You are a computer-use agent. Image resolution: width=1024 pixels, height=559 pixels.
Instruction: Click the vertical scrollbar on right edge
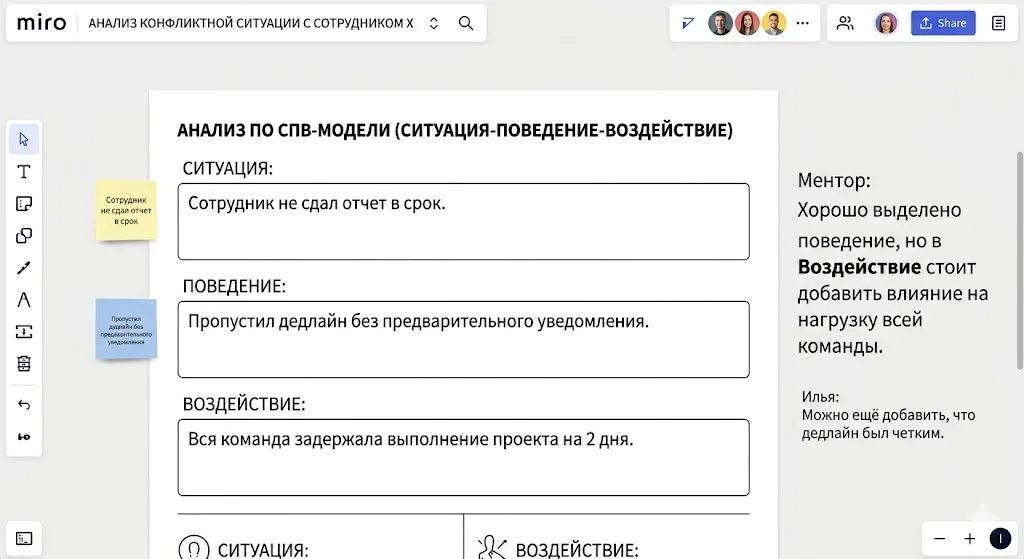[x=1019, y=260]
